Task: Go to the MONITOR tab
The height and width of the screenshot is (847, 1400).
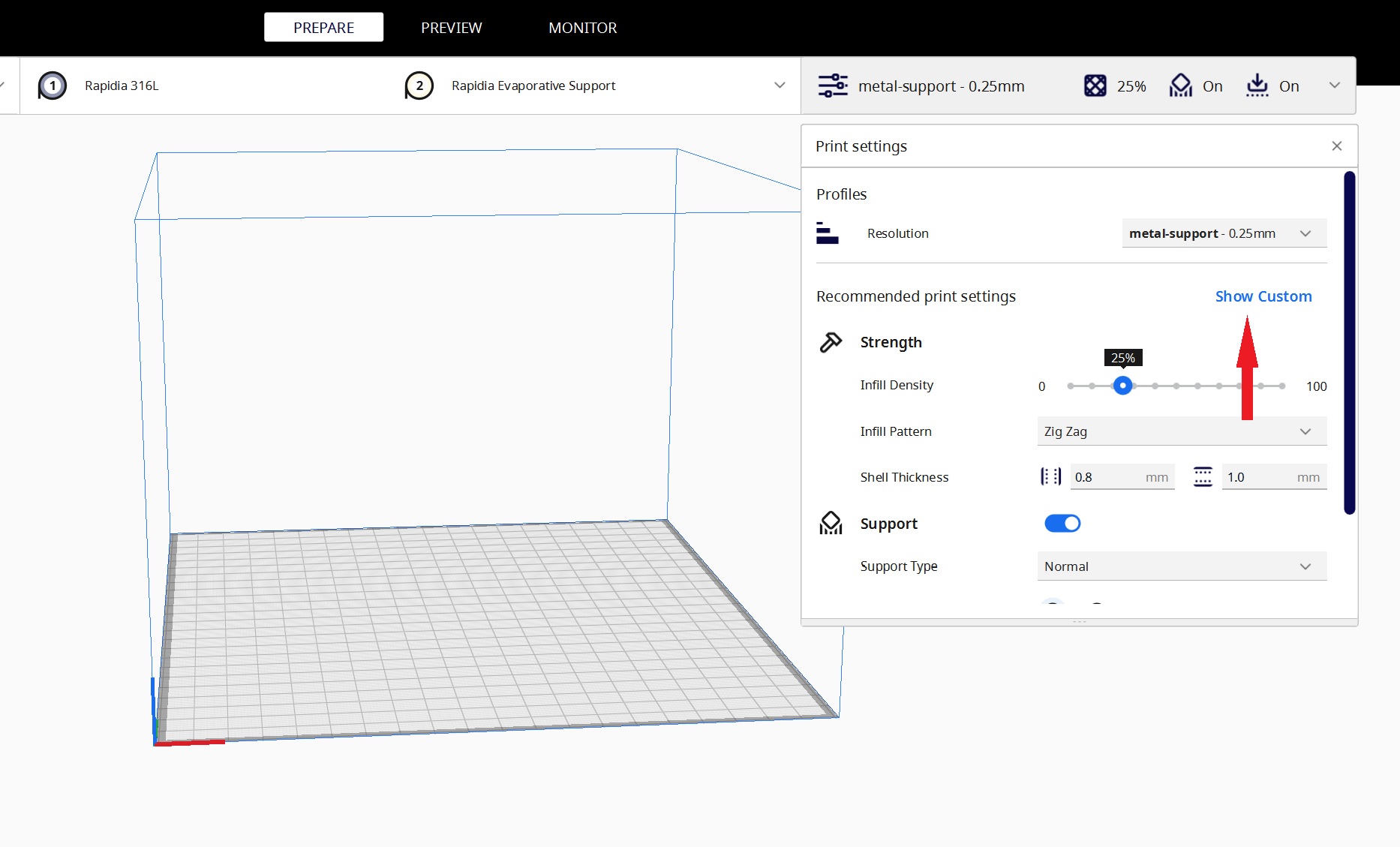Action: [x=582, y=28]
